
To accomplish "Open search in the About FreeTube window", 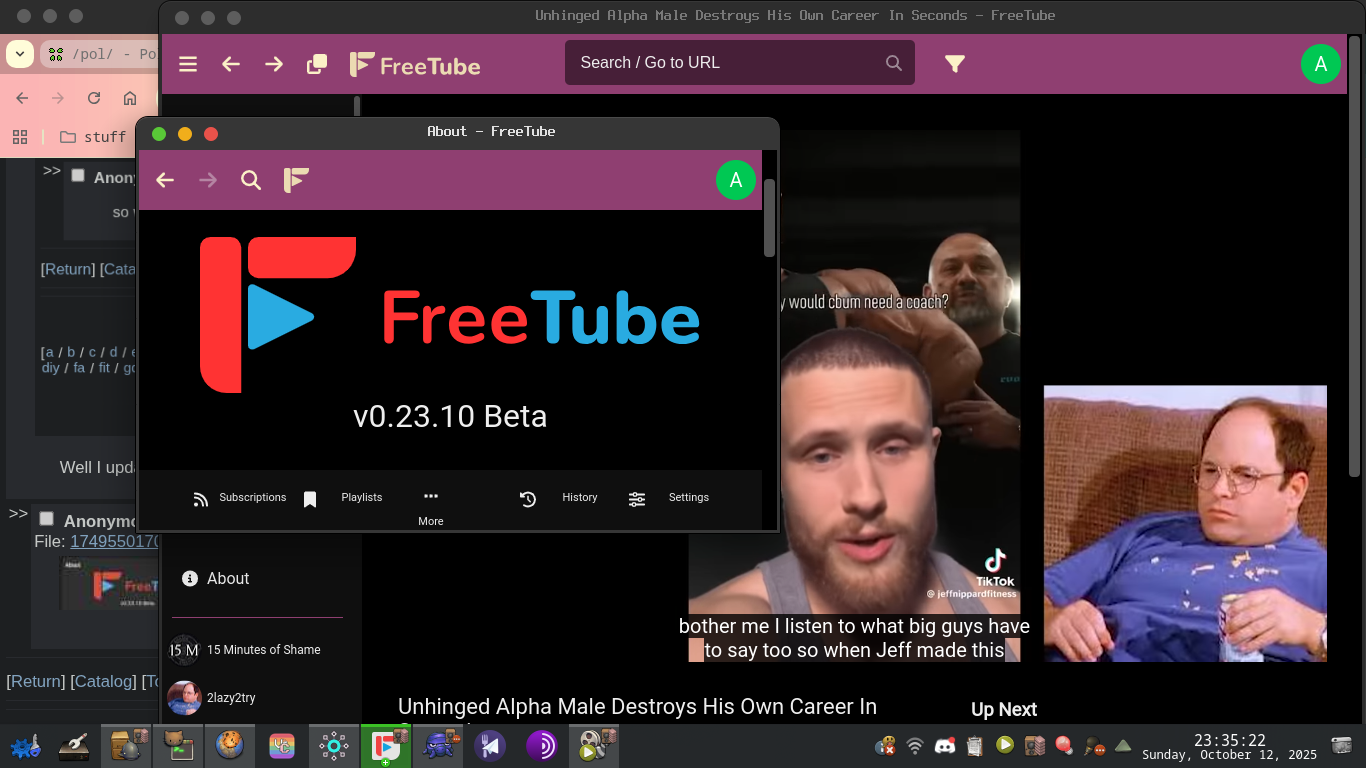I will [251, 180].
